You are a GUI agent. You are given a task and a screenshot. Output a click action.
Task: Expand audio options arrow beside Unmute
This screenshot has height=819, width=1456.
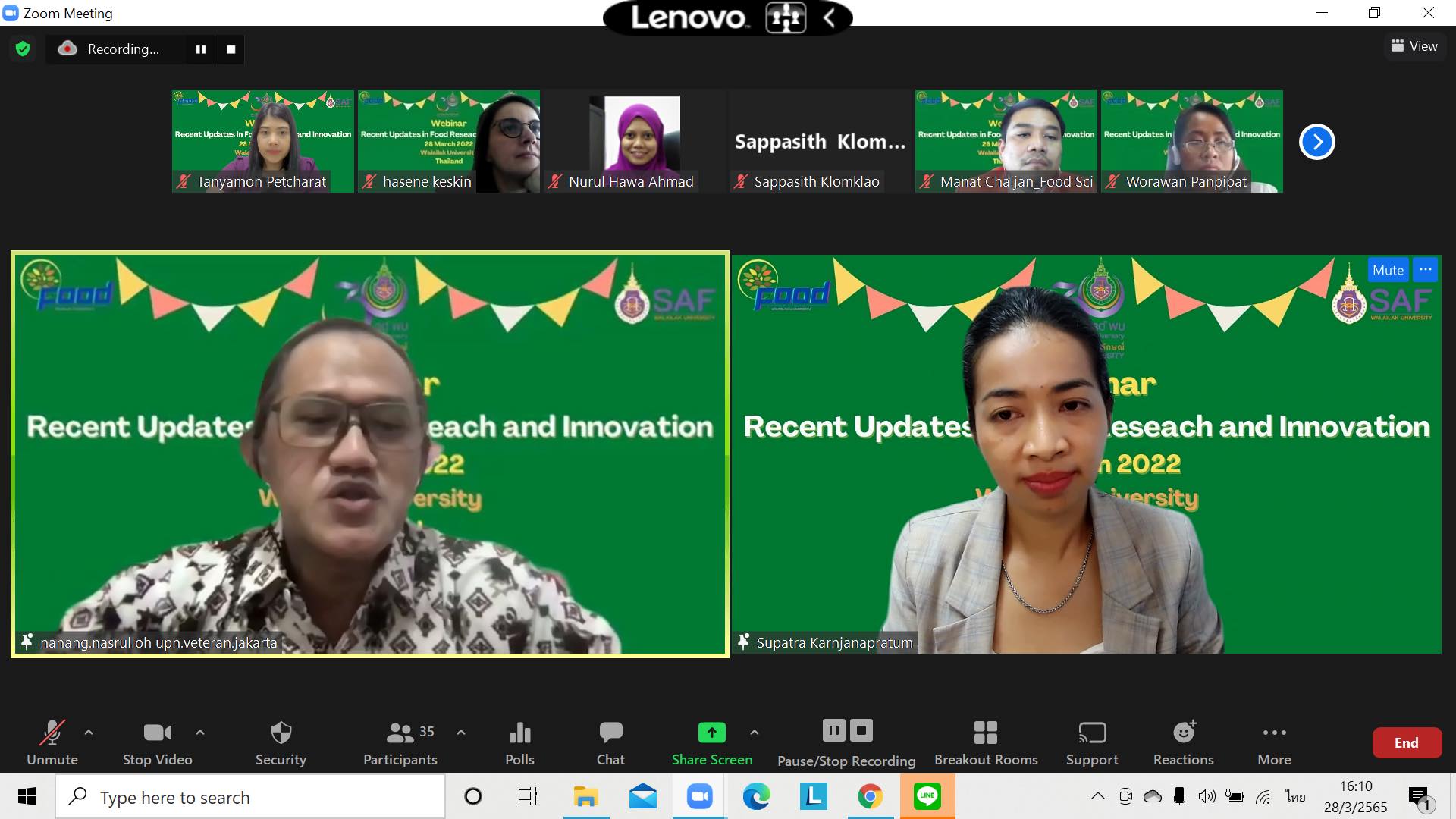click(89, 733)
